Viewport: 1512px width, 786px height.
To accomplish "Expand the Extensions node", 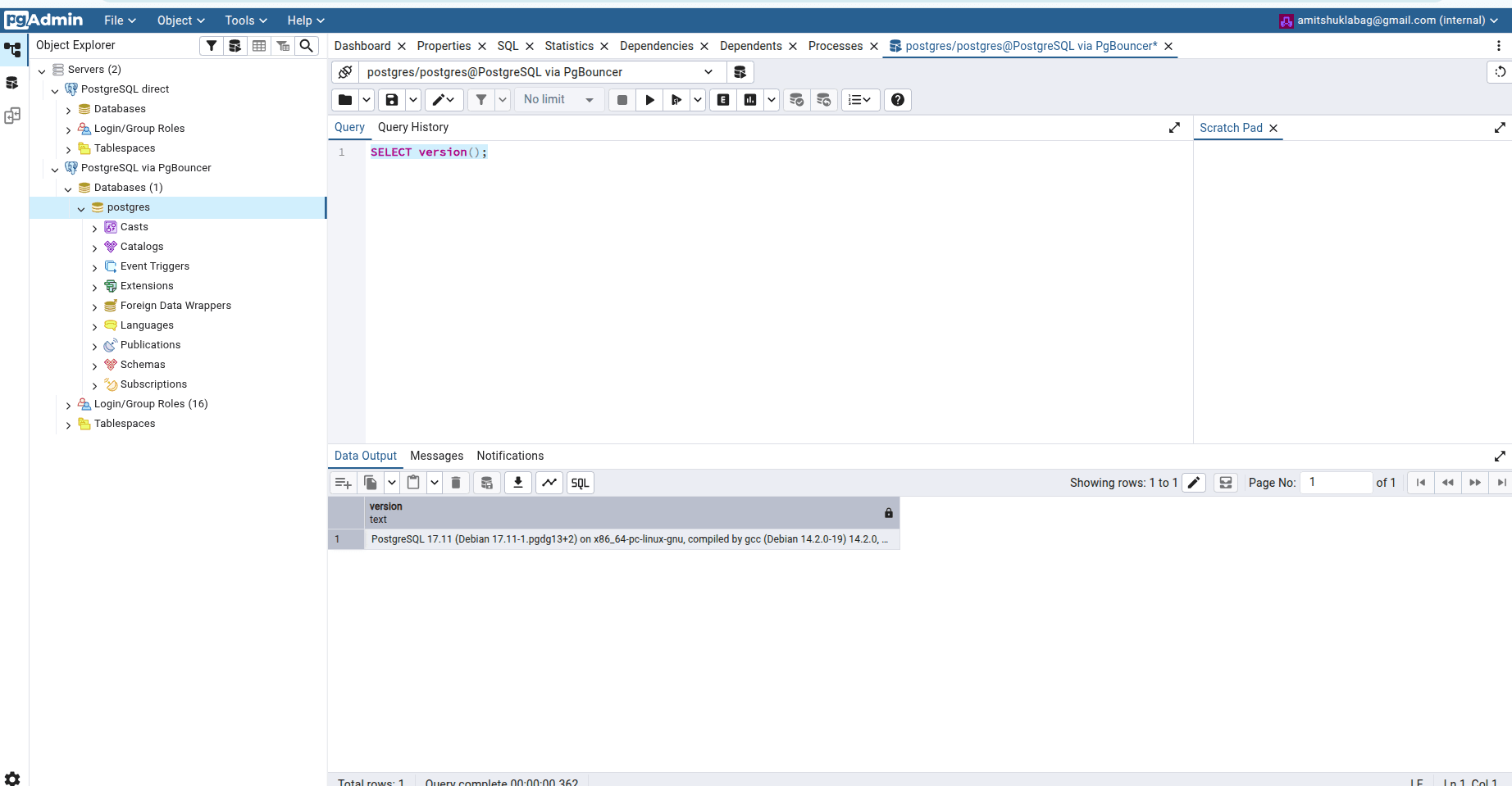I will click(x=94, y=287).
